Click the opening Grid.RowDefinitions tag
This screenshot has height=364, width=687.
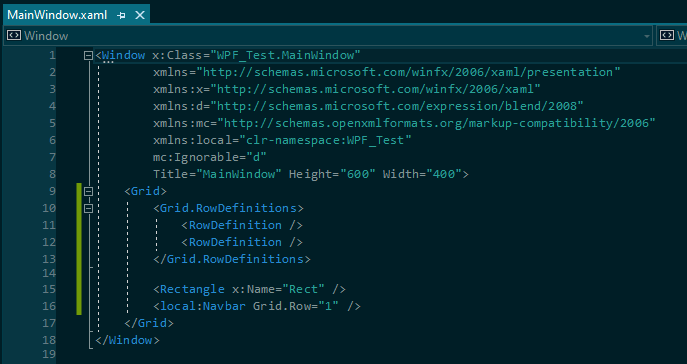click(228, 209)
